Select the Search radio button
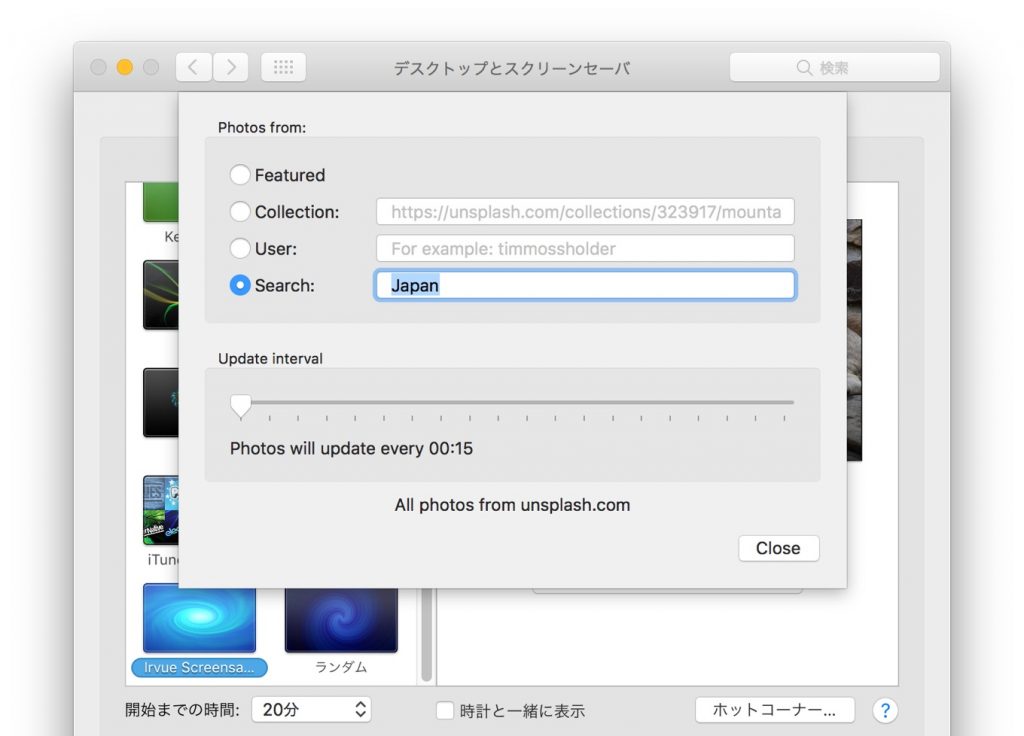 pos(240,285)
